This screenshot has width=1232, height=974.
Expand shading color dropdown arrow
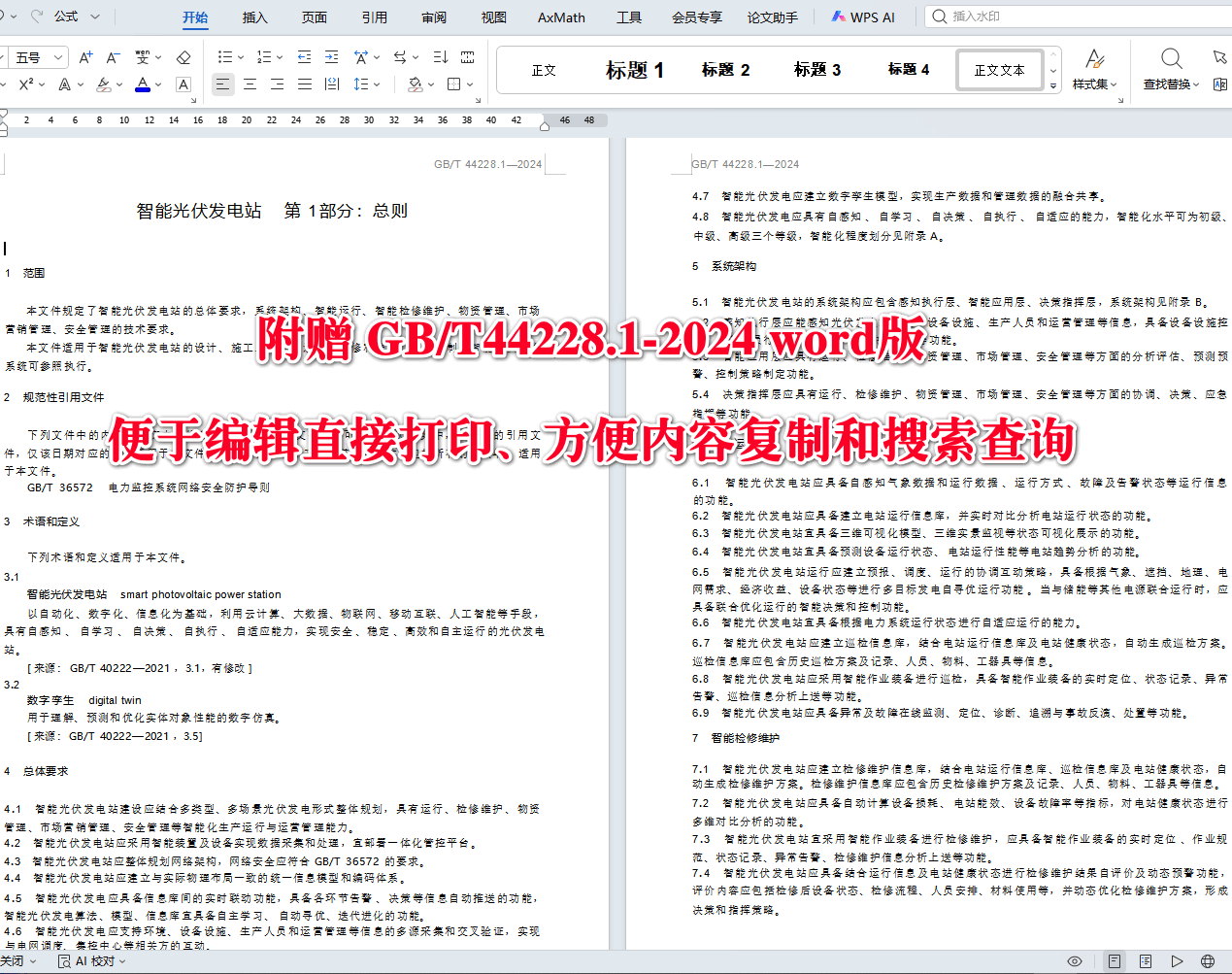click(429, 84)
